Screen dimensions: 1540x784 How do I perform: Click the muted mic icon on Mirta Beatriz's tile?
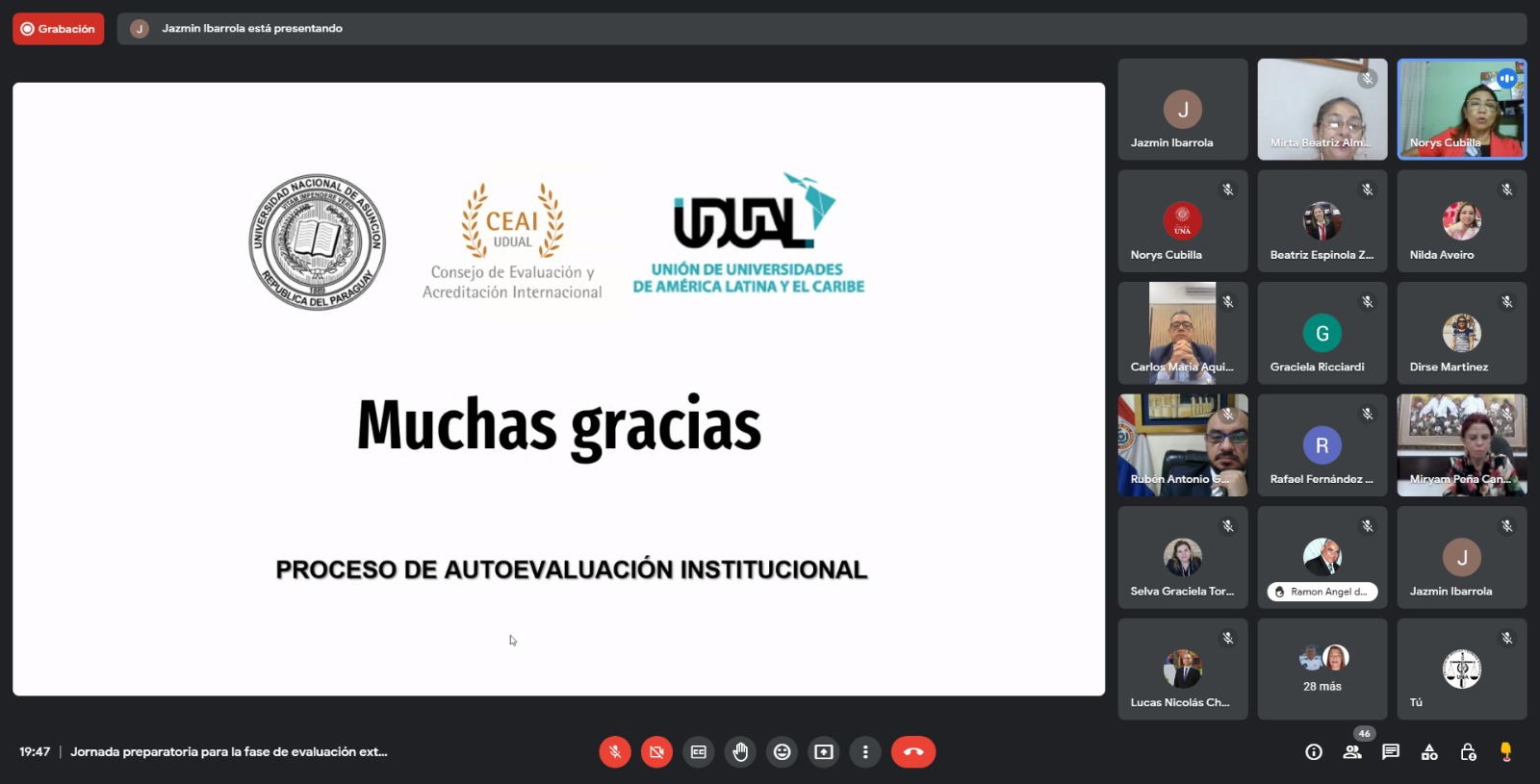tap(1368, 78)
